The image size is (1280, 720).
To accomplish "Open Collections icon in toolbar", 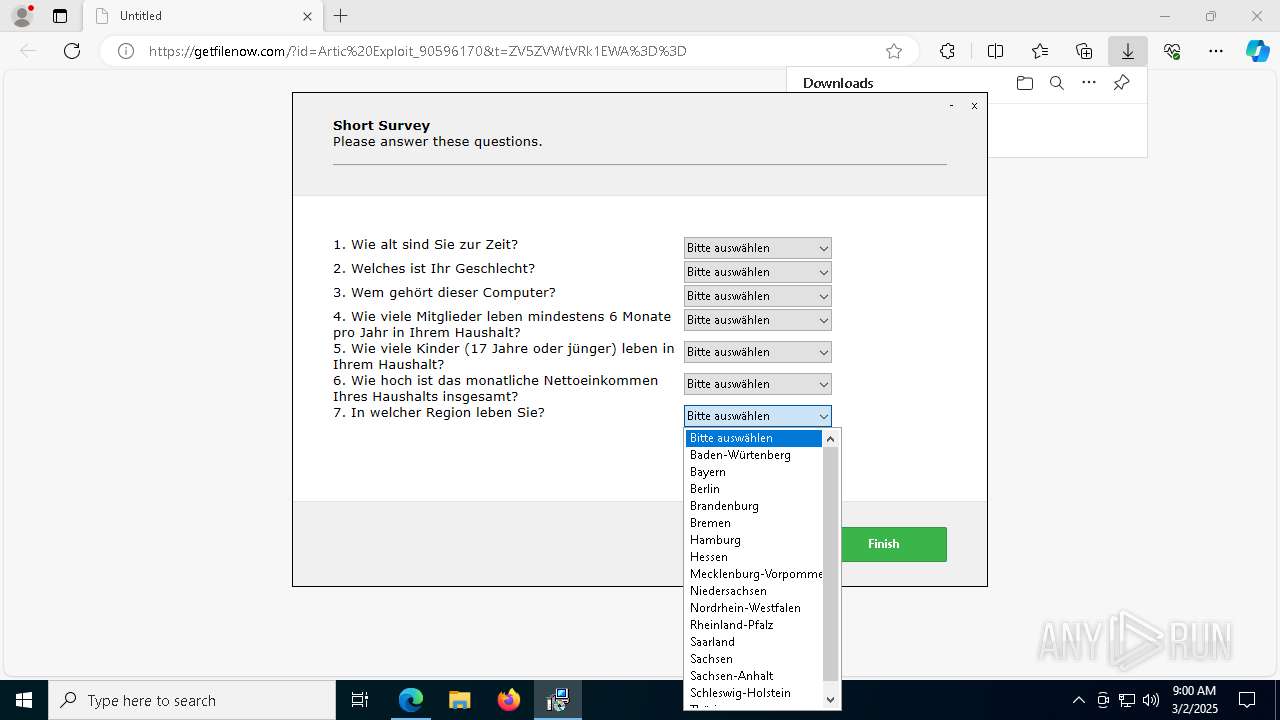I will (x=1084, y=51).
